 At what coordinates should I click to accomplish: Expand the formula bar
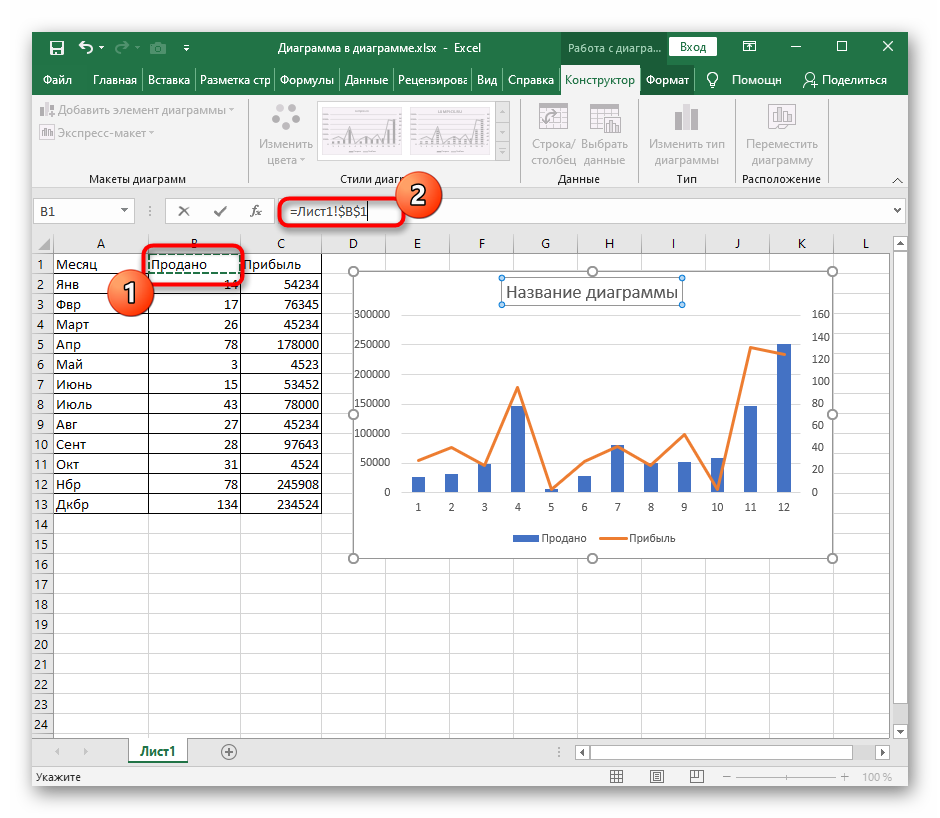(897, 211)
